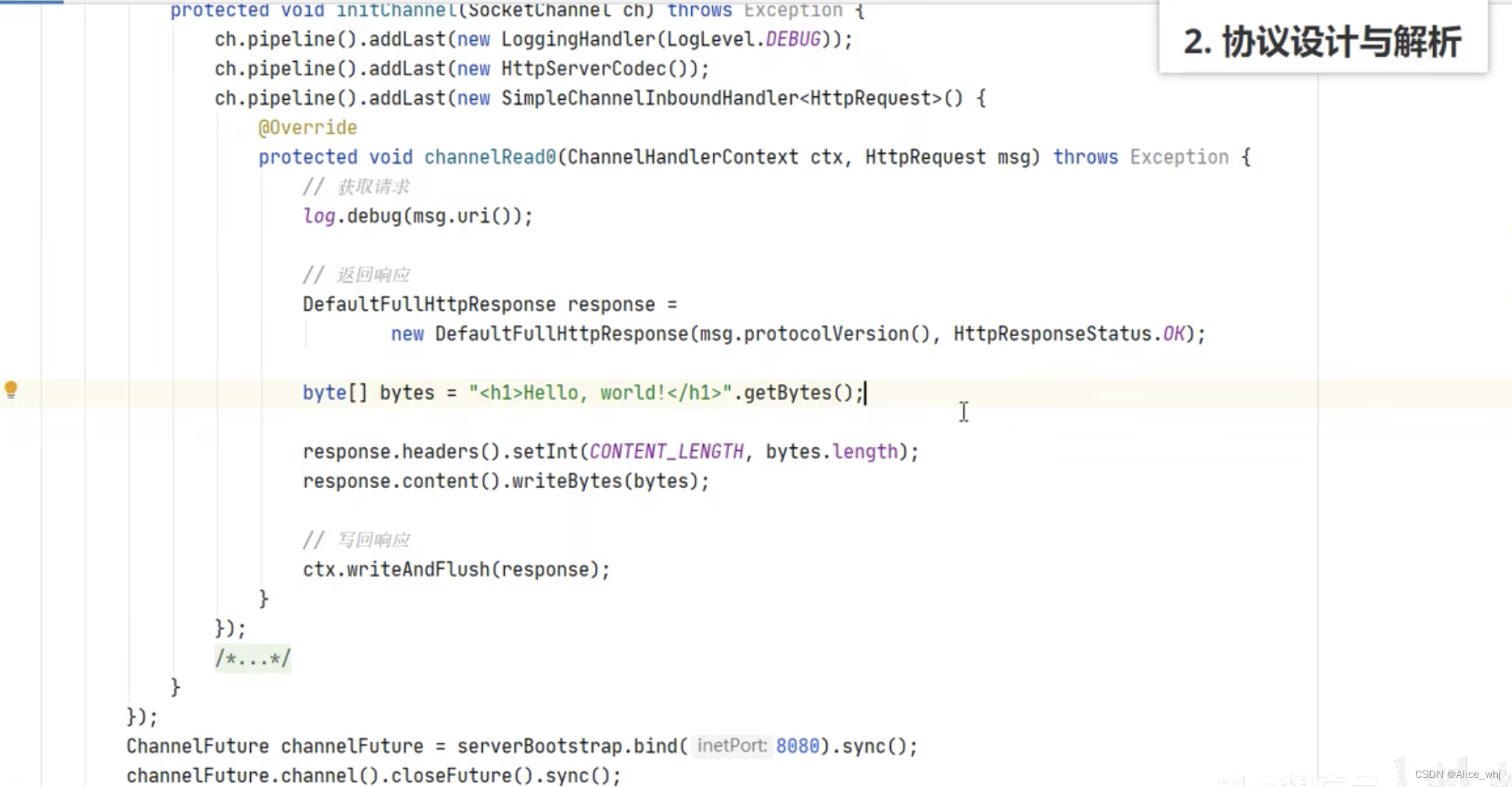The image size is (1512, 787).
Task: Click the HttpServerCodec class name
Action: 584,69
